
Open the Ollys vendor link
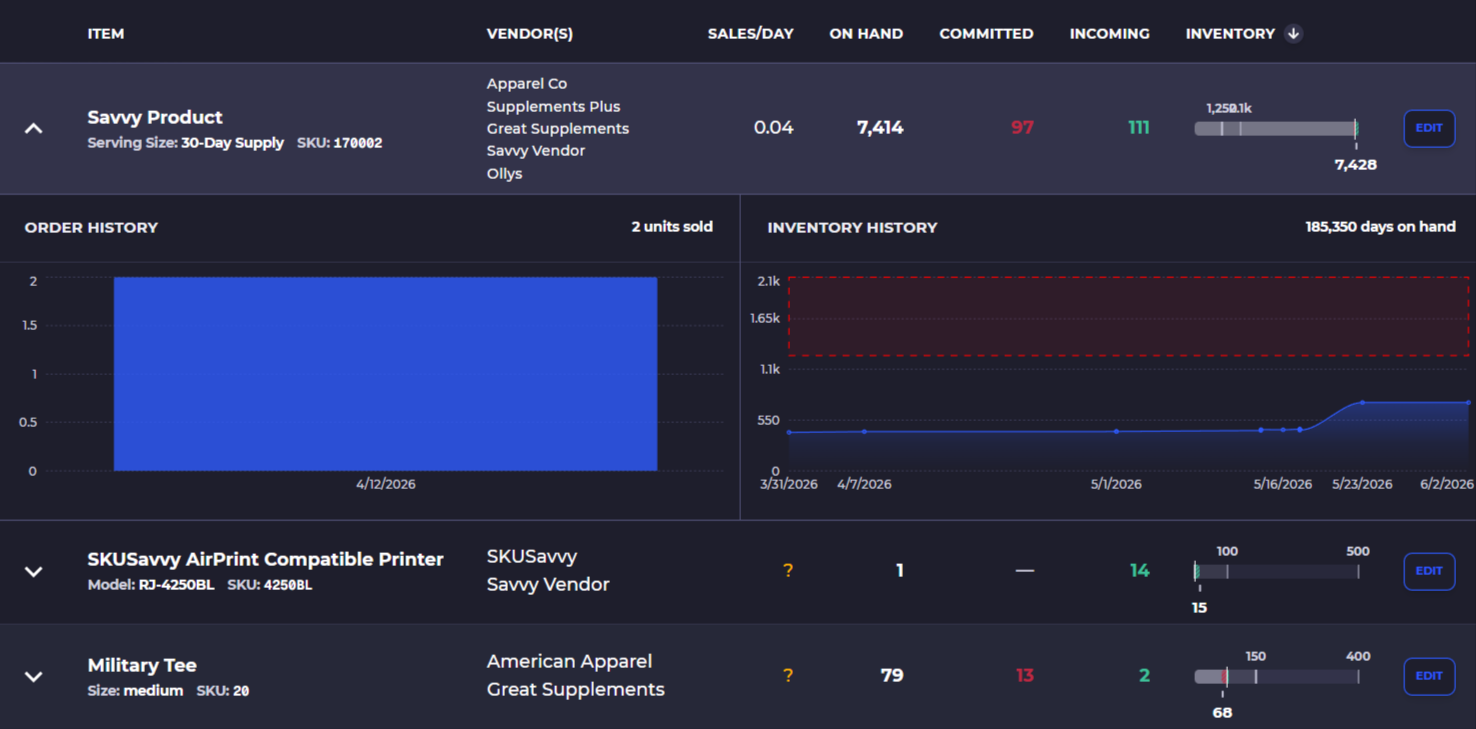tap(505, 174)
